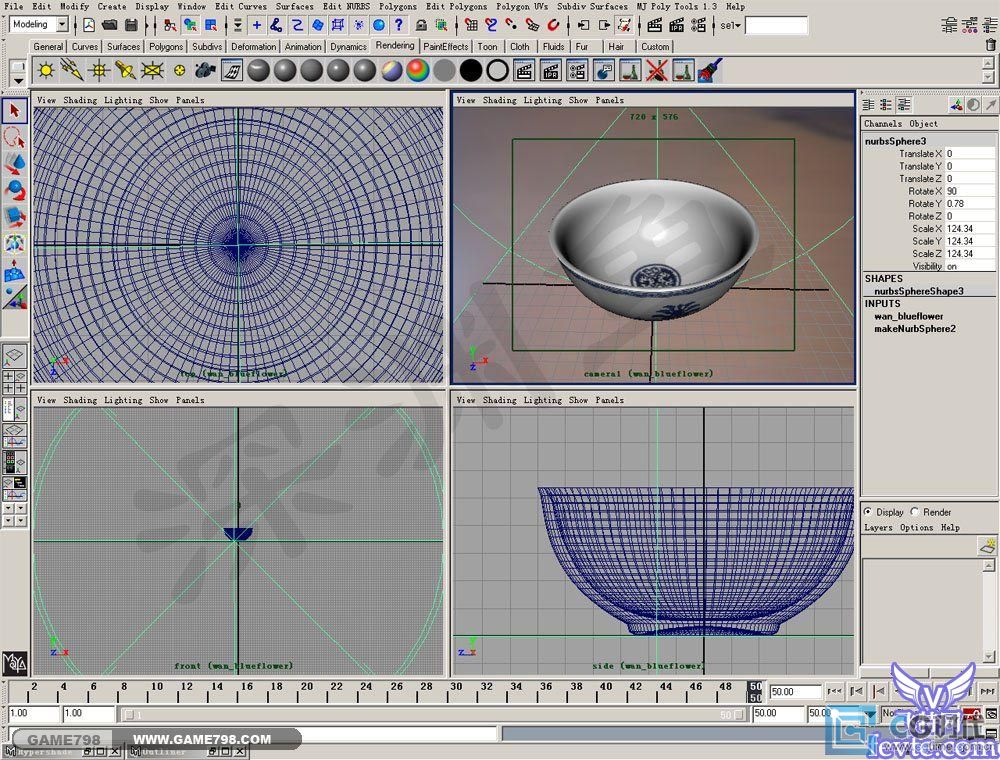The image size is (1000, 760).
Task: Open the Create menu
Action: click(112, 6)
